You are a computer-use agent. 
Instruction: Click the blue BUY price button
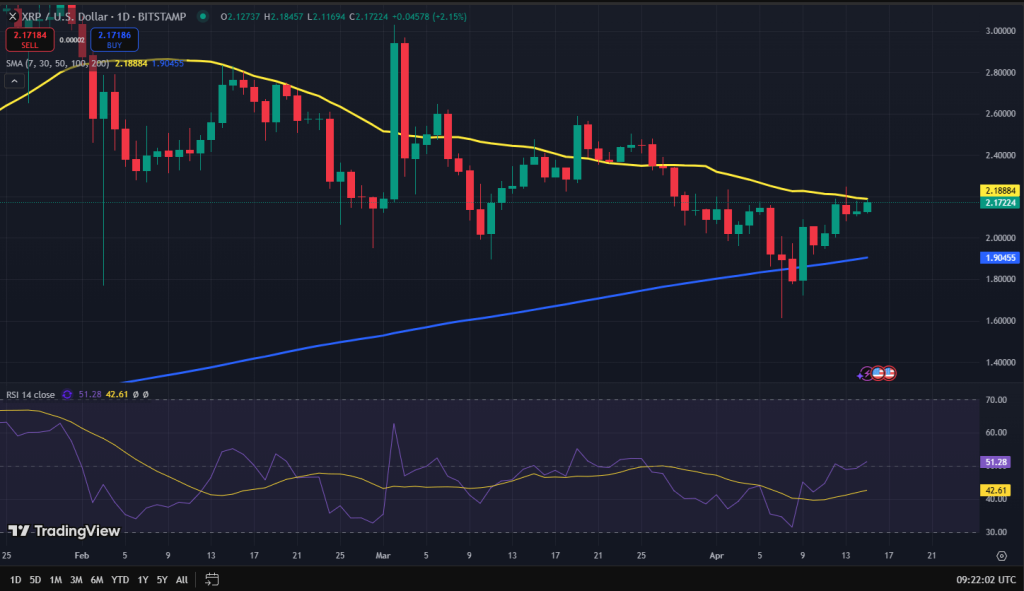114,40
